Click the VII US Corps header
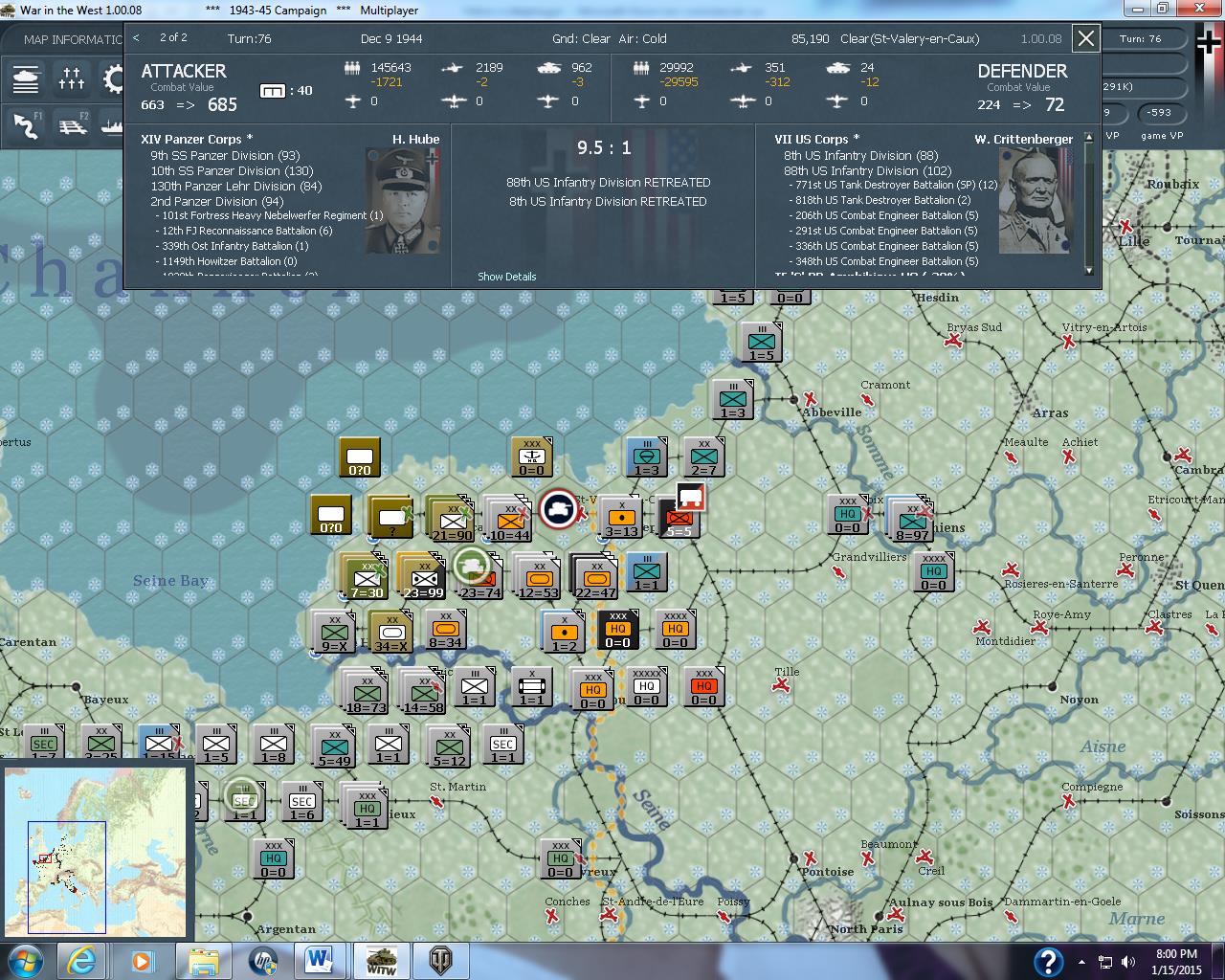 tap(817, 139)
